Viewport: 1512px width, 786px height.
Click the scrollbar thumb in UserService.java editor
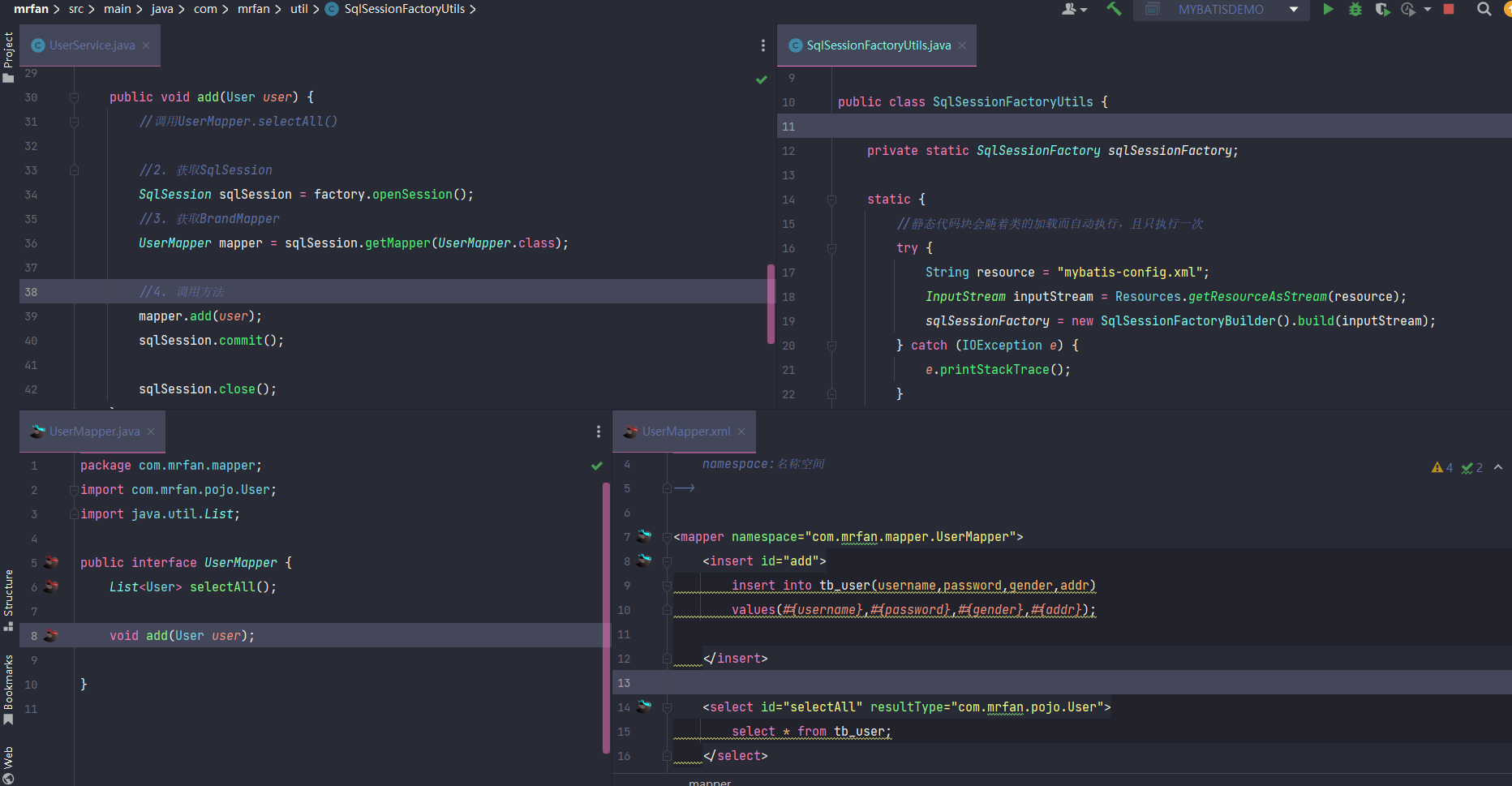click(x=771, y=304)
